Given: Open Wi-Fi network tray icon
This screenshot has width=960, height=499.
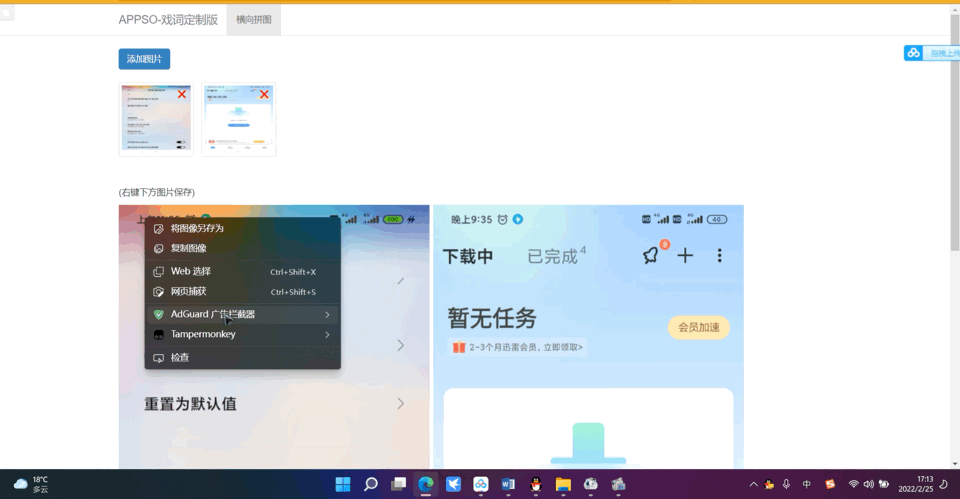Looking at the screenshot, I should 853,484.
